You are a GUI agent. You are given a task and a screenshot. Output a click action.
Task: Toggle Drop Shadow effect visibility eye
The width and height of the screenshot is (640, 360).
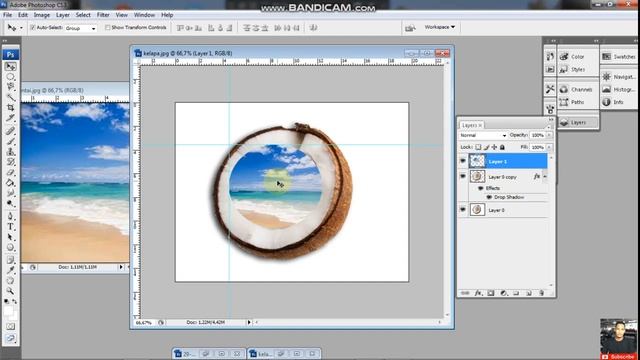coord(489,197)
